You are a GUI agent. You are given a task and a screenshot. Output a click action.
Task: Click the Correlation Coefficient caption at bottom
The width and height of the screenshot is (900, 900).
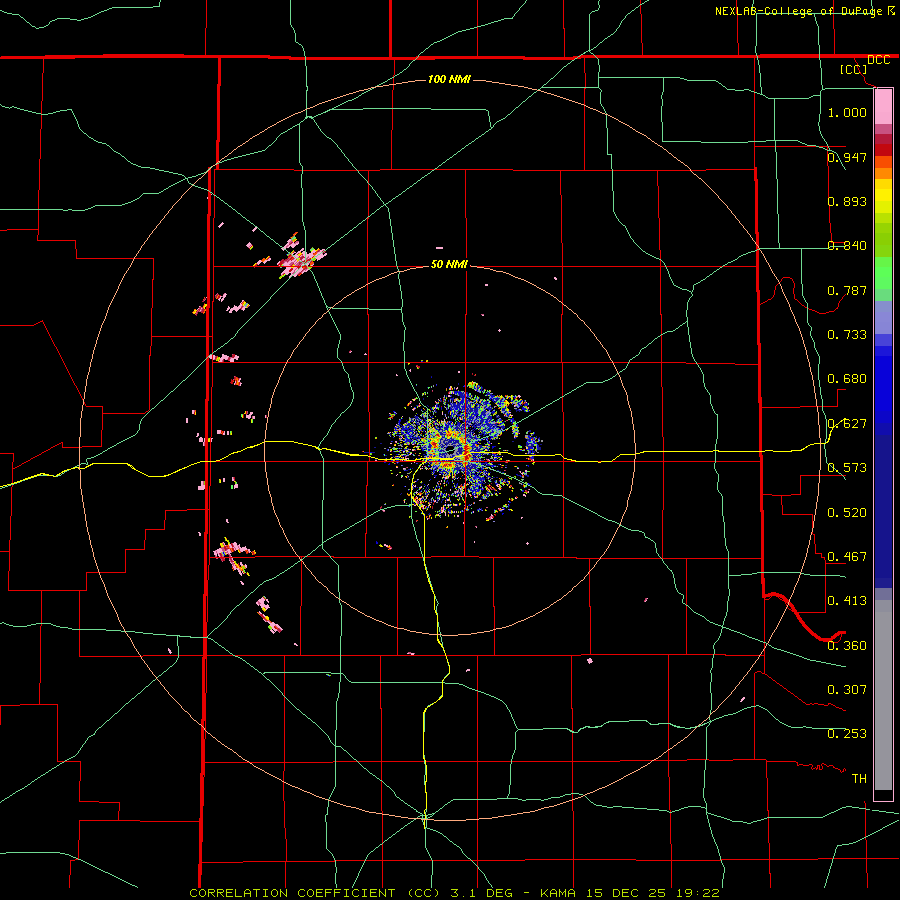454,893
